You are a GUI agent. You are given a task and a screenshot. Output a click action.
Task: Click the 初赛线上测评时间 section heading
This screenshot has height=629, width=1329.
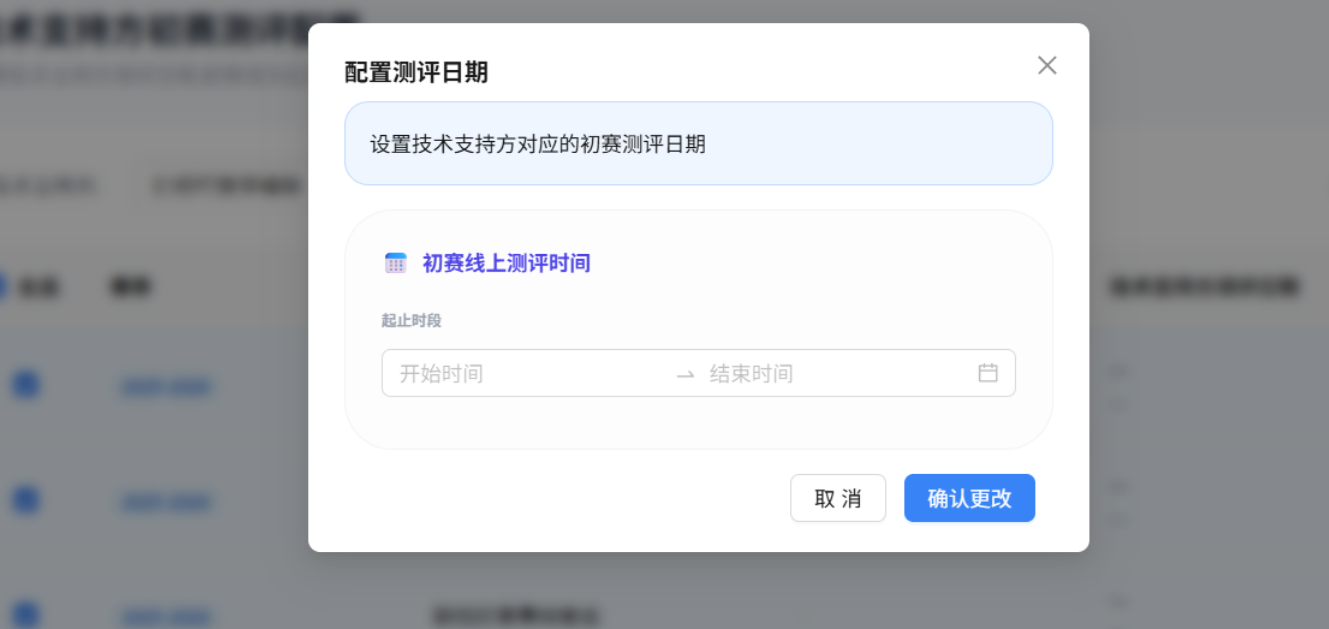(506, 263)
